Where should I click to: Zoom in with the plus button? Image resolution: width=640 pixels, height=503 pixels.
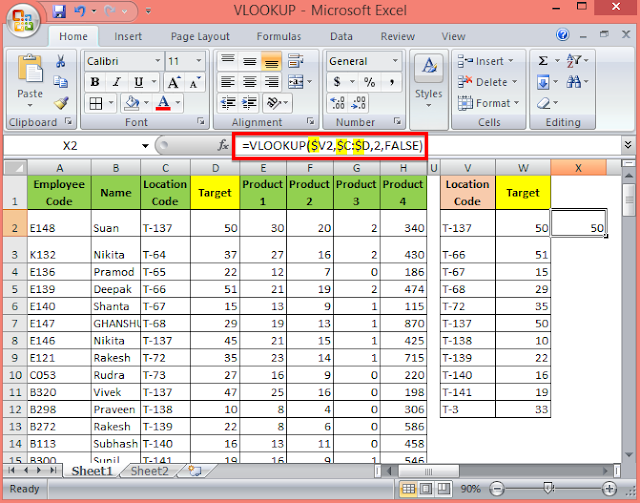(609, 488)
